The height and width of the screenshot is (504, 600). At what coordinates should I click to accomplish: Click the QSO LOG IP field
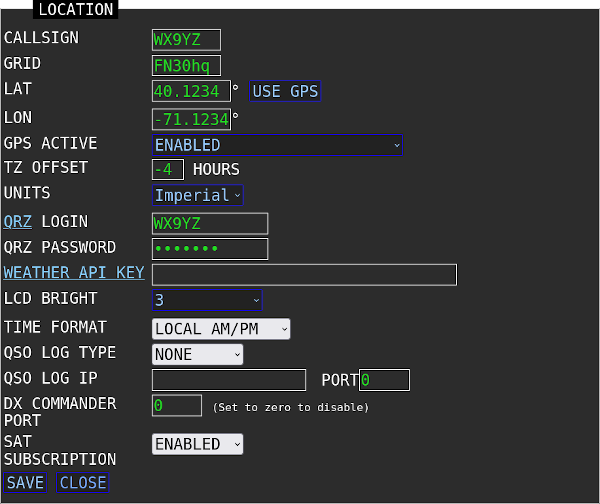(229, 380)
